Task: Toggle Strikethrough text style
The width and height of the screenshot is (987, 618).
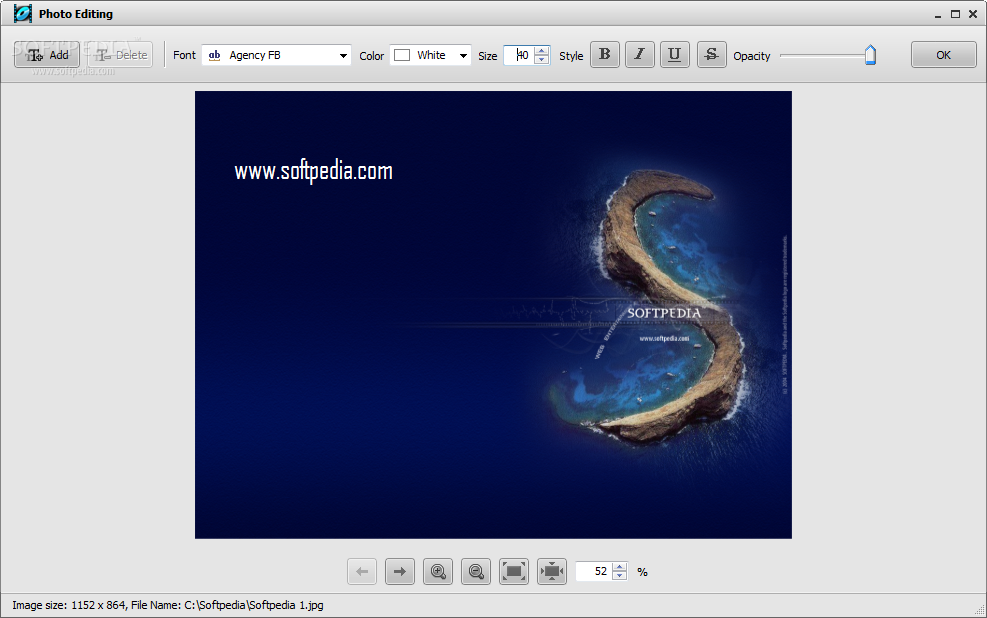Action: point(711,55)
